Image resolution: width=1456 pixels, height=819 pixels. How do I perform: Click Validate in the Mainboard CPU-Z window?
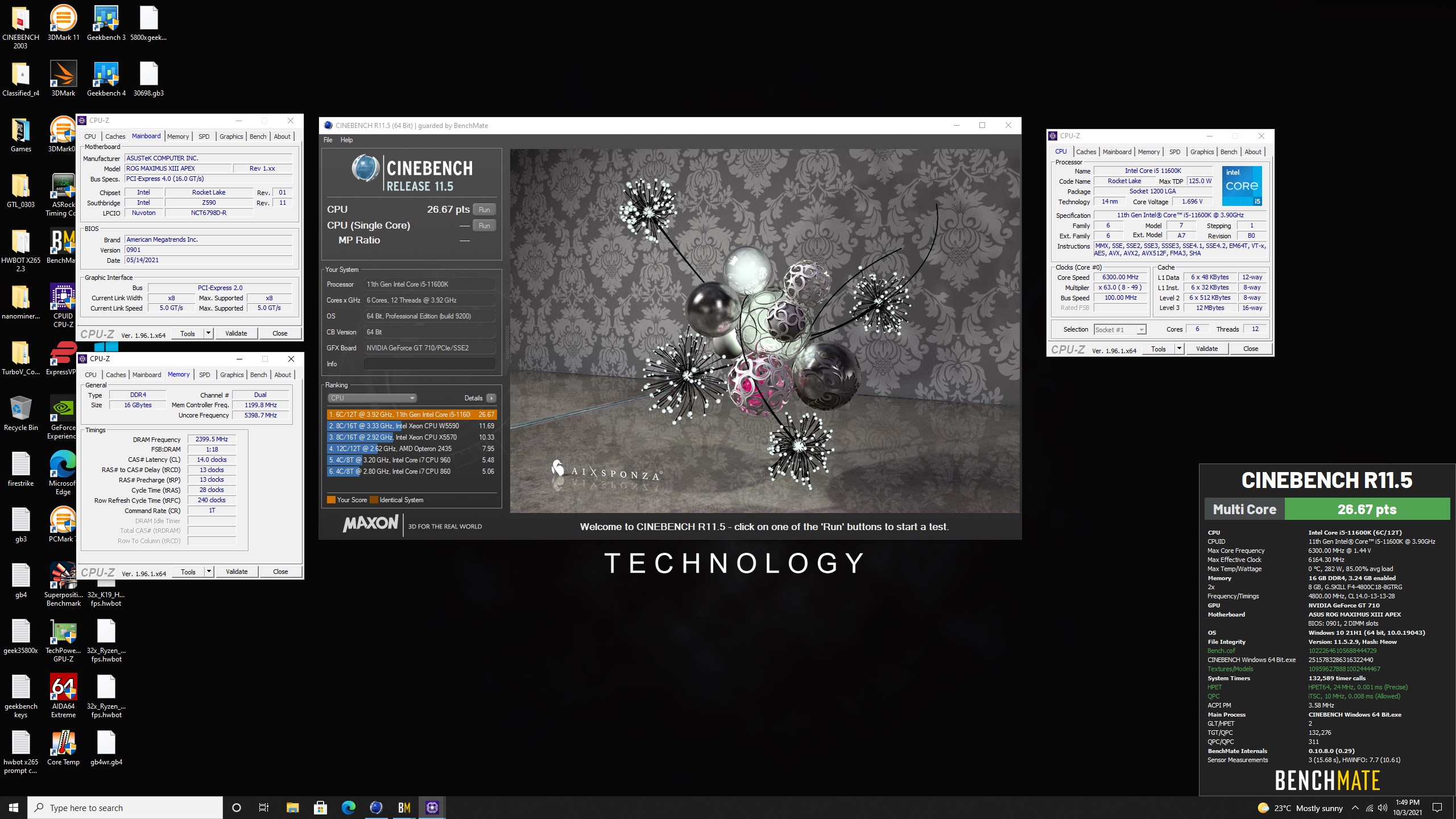pos(236,333)
